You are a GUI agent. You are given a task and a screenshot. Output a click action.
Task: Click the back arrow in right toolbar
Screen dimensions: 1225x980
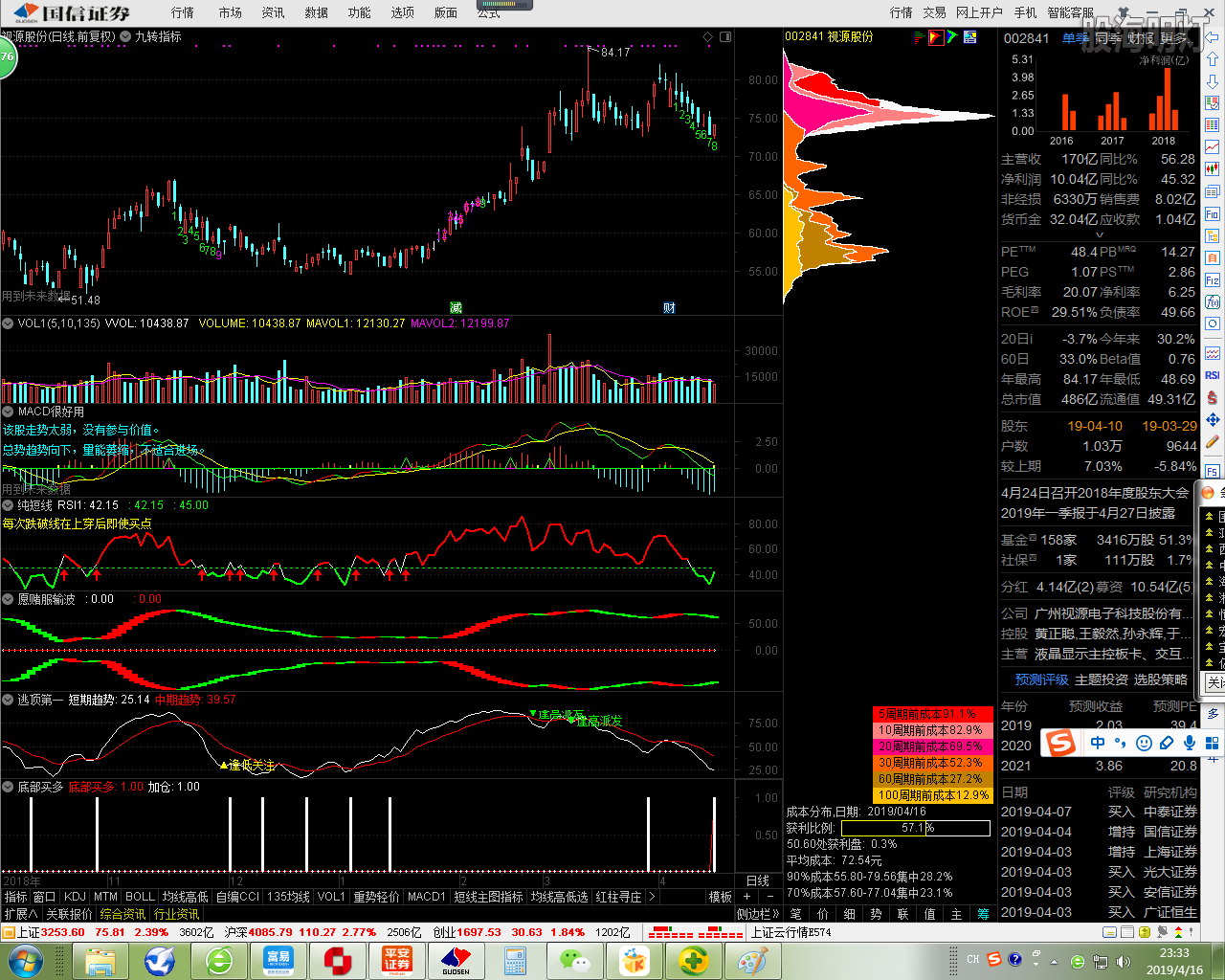tap(1213, 37)
